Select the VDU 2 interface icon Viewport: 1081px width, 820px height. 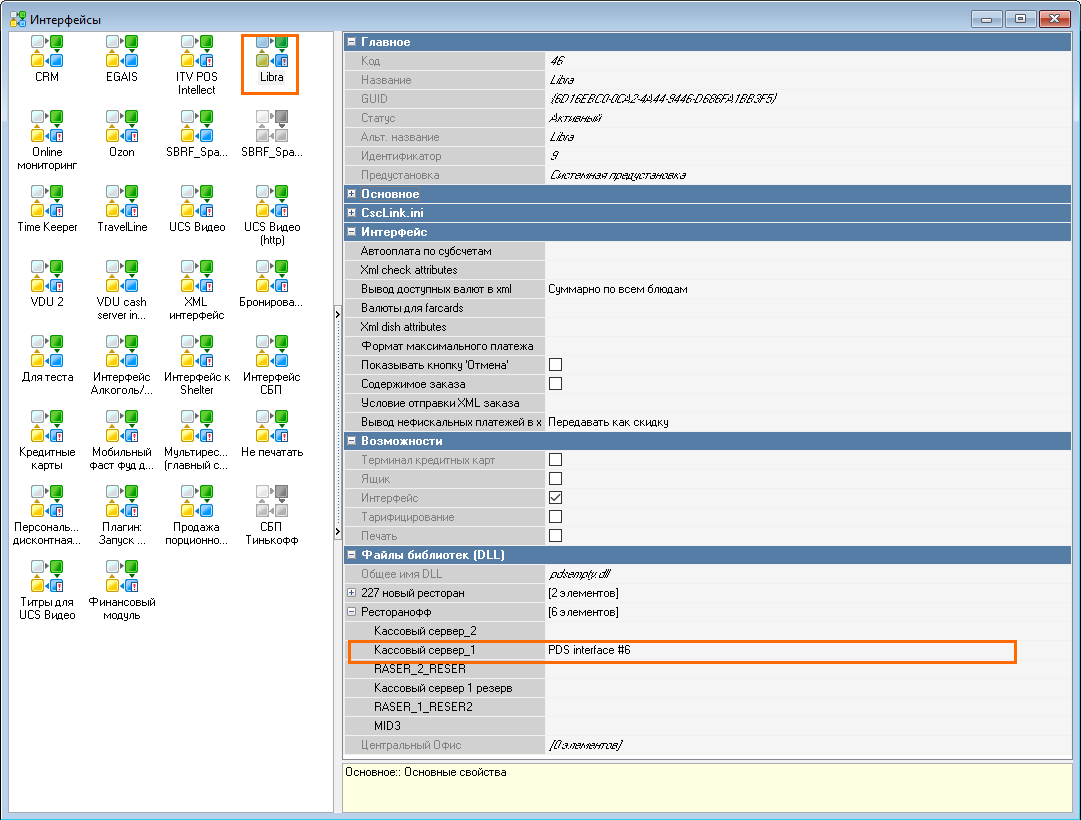point(47,278)
